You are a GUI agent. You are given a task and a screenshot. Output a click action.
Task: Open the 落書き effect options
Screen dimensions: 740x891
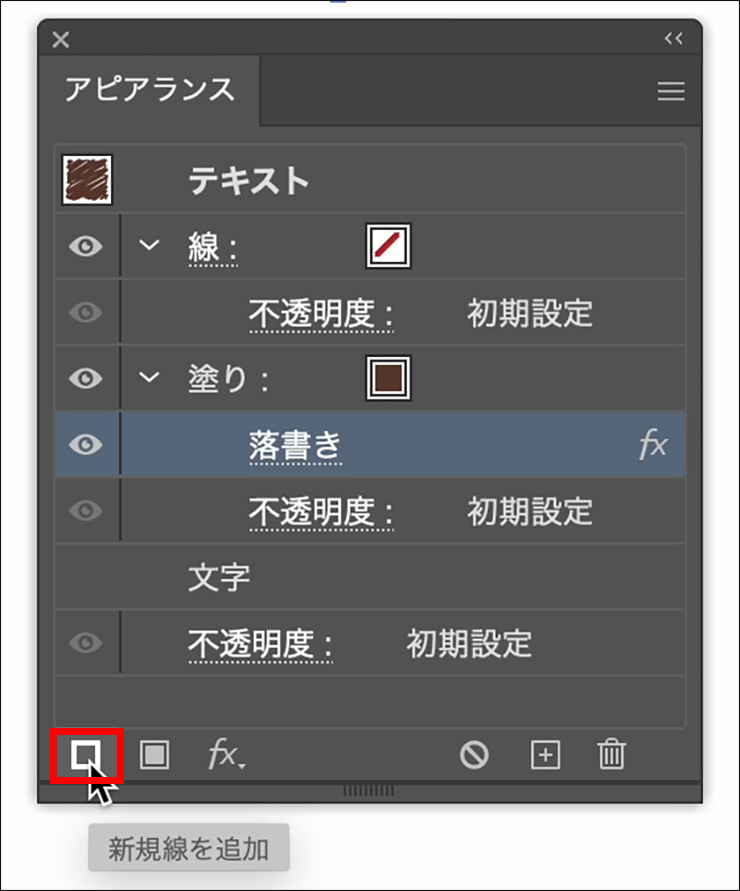294,446
